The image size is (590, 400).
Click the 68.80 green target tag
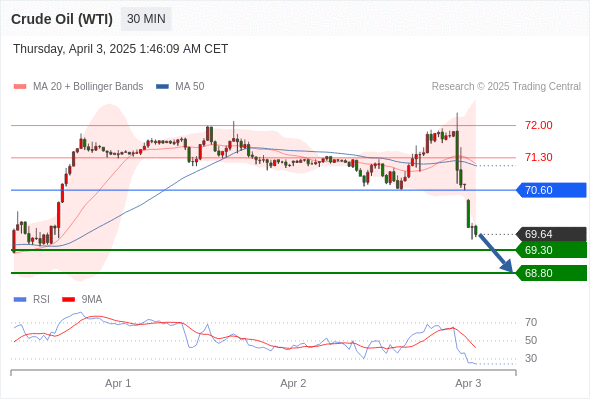pos(551,273)
